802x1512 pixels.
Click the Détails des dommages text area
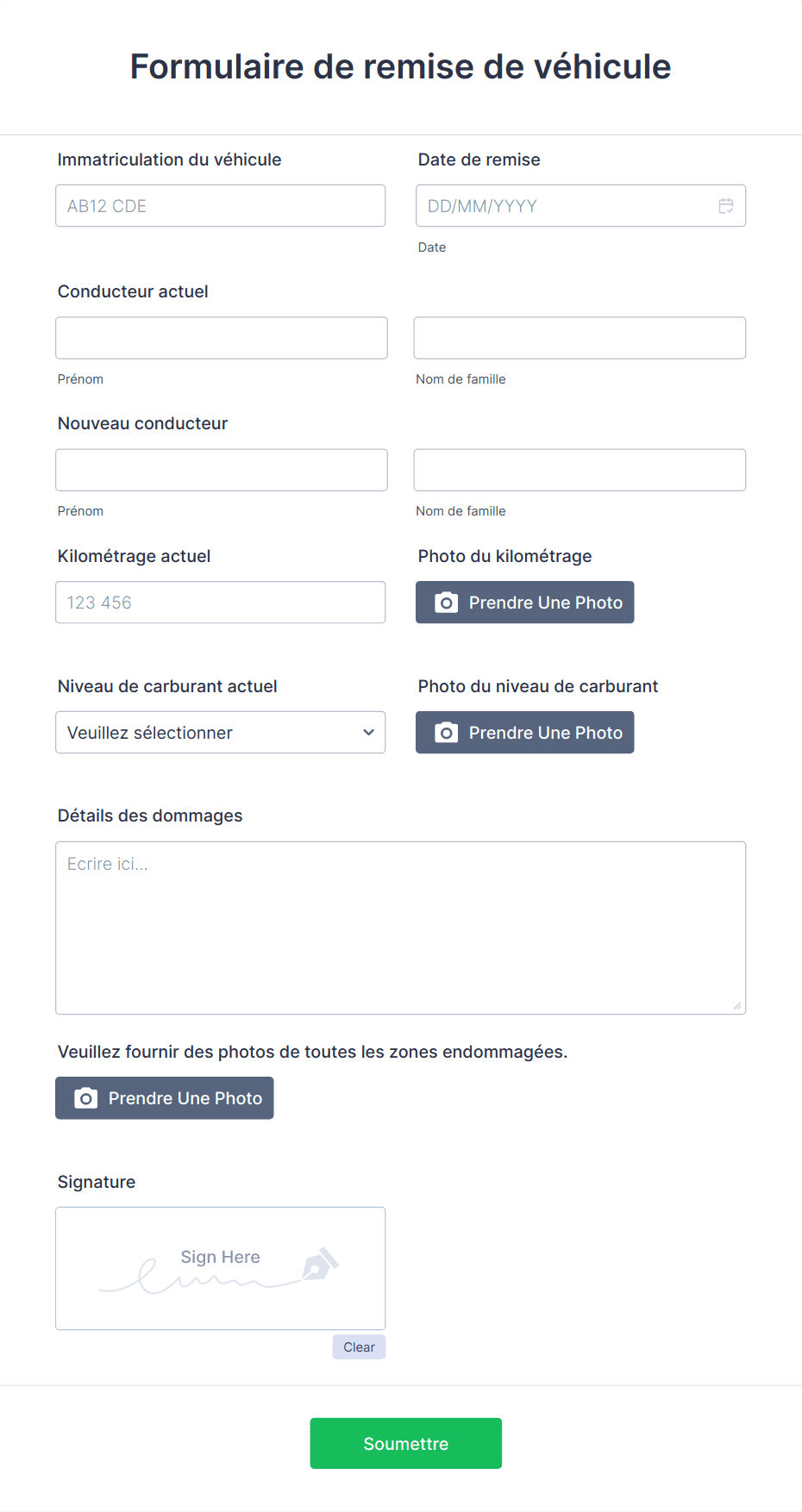(401, 928)
